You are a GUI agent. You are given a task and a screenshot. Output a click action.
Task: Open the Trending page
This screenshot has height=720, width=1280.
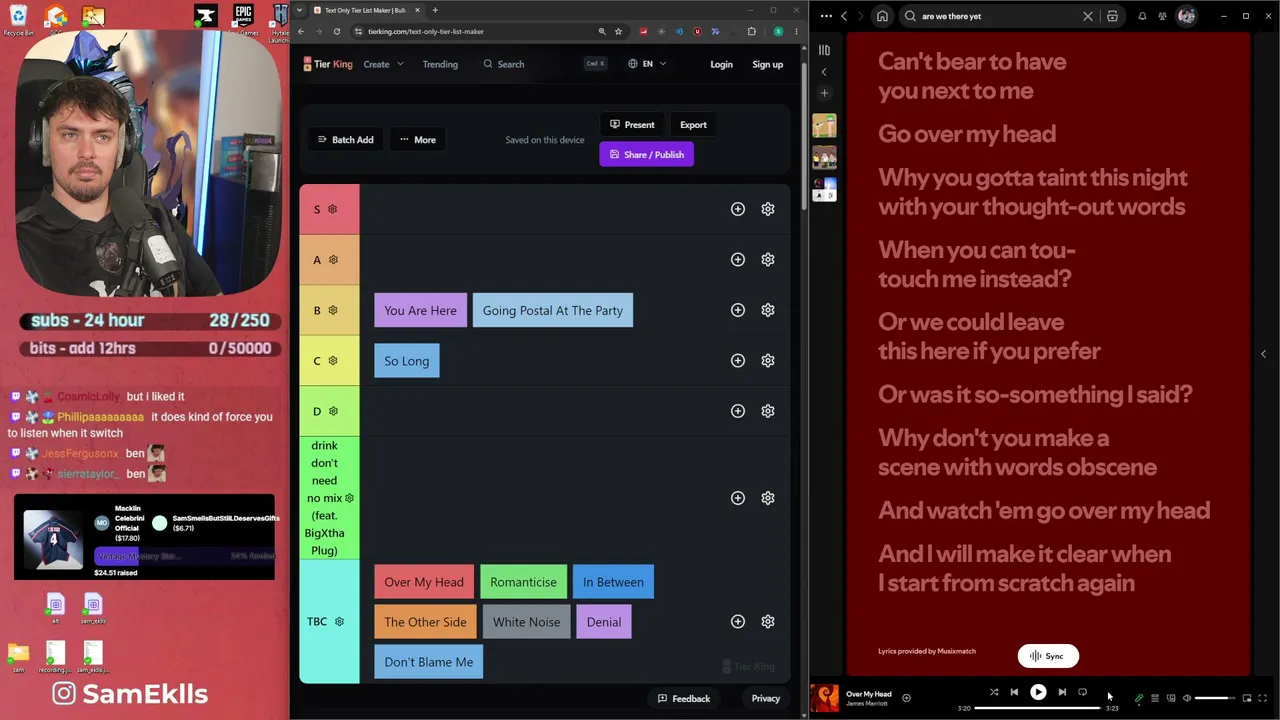click(x=440, y=64)
